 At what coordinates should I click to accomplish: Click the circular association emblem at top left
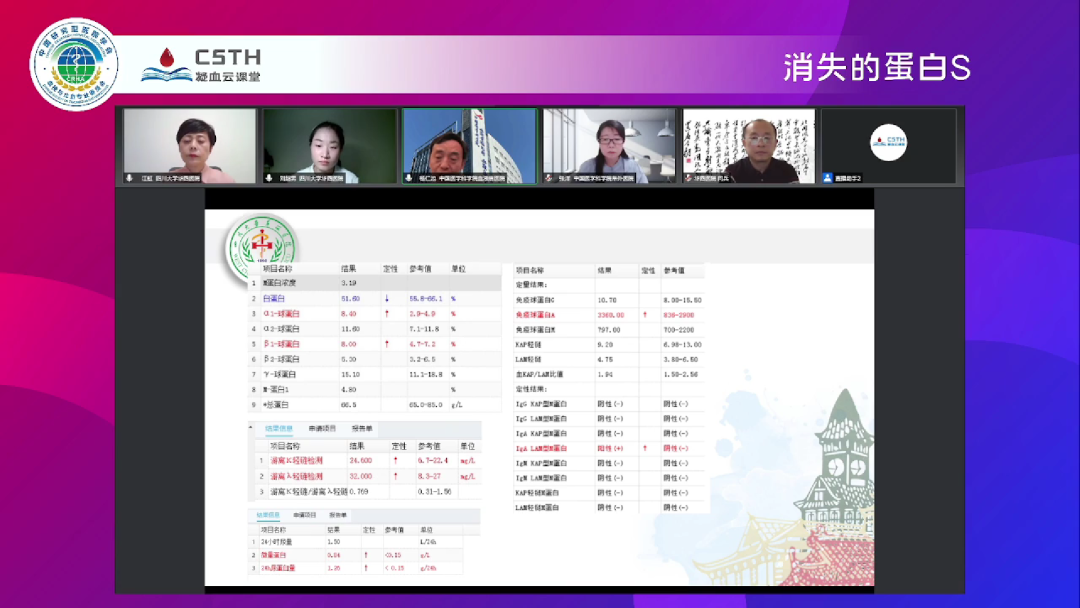click(x=75, y=62)
